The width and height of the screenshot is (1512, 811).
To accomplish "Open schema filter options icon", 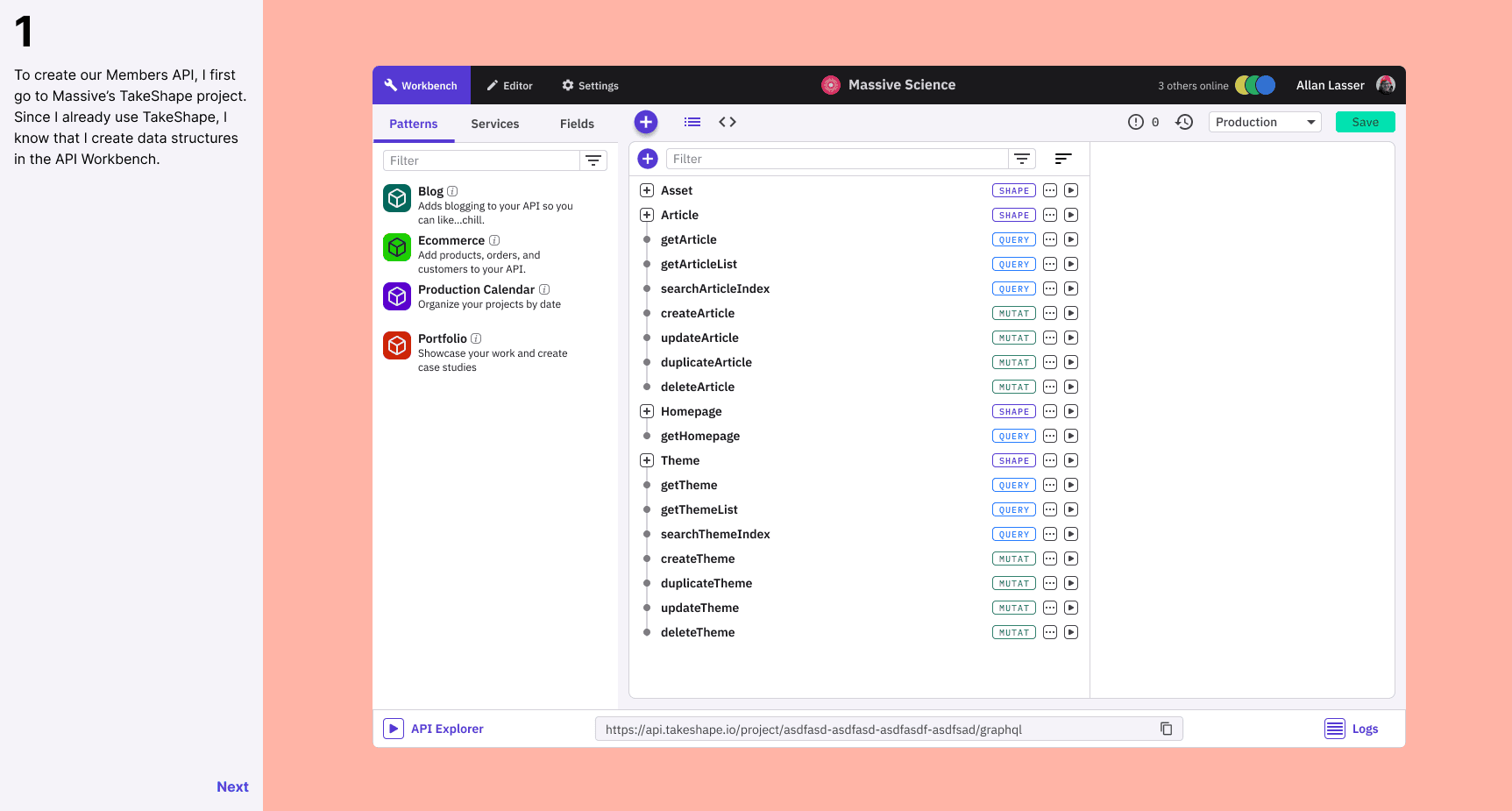I will point(1022,159).
